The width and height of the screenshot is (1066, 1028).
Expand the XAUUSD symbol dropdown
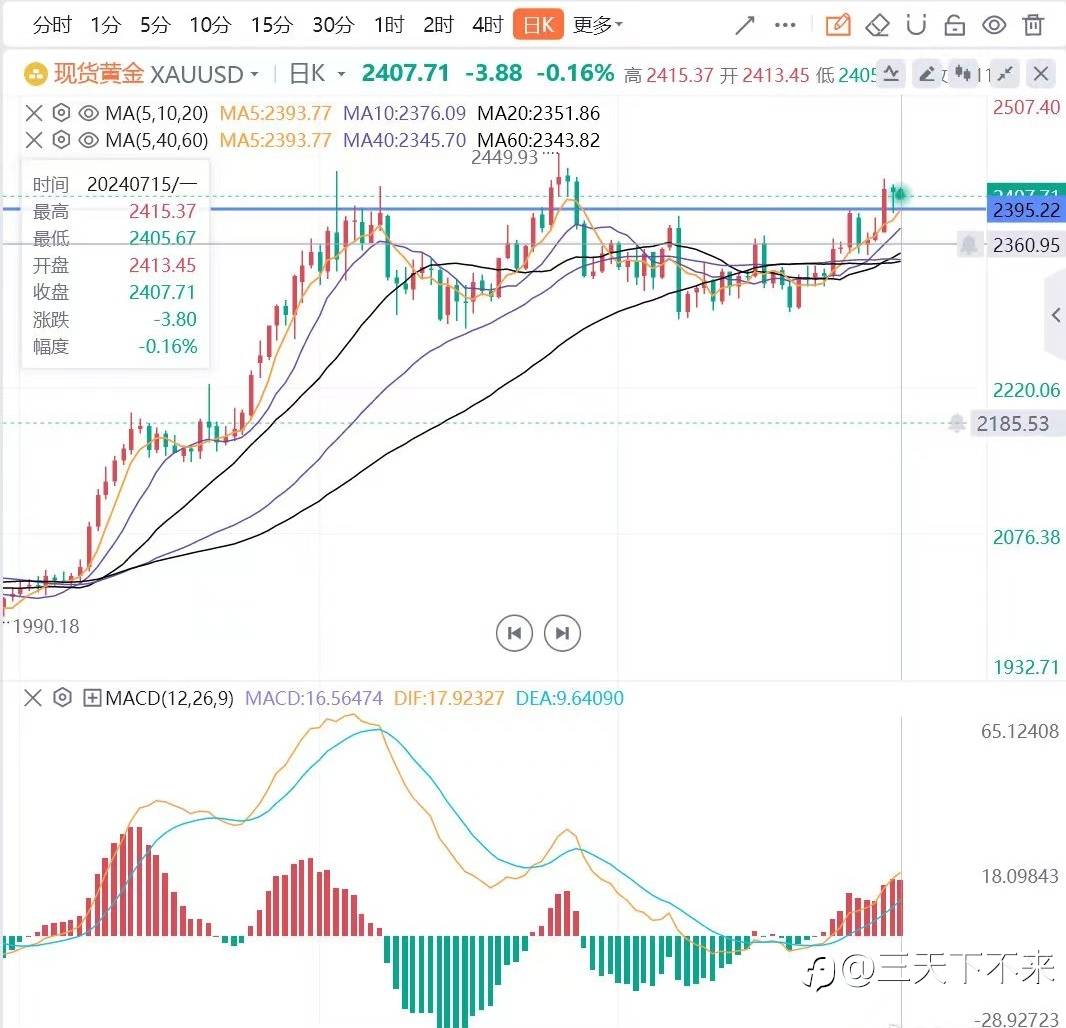tap(254, 73)
